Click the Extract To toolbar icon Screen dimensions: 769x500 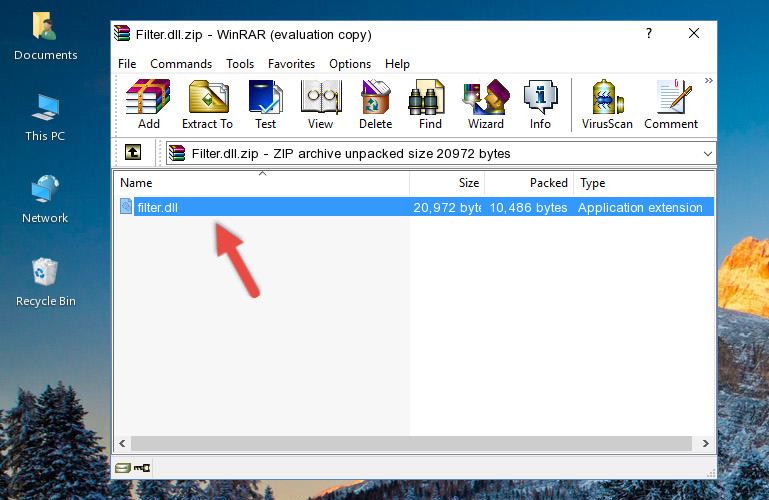[207, 104]
